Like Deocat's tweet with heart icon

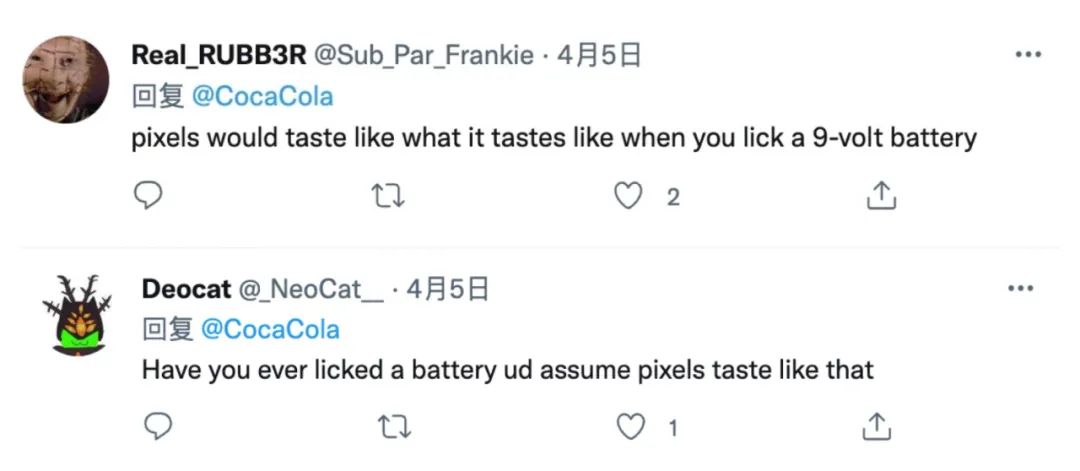pyautogui.click(x=630, y=428)
